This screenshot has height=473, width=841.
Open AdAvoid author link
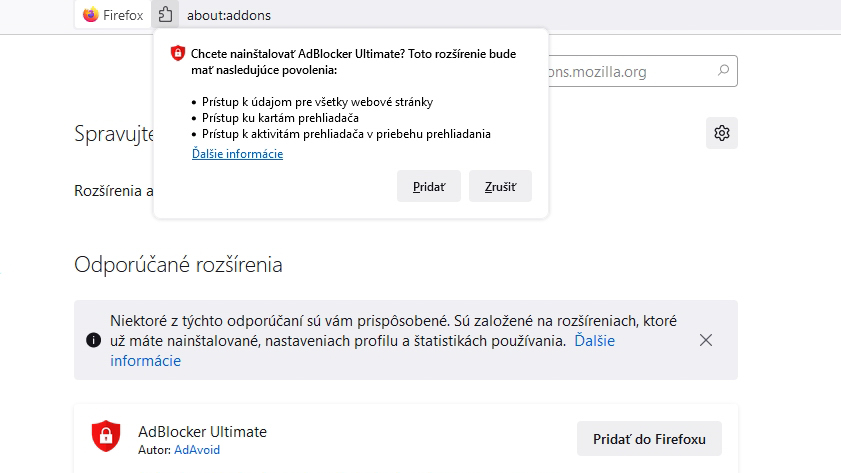(197, 450)
